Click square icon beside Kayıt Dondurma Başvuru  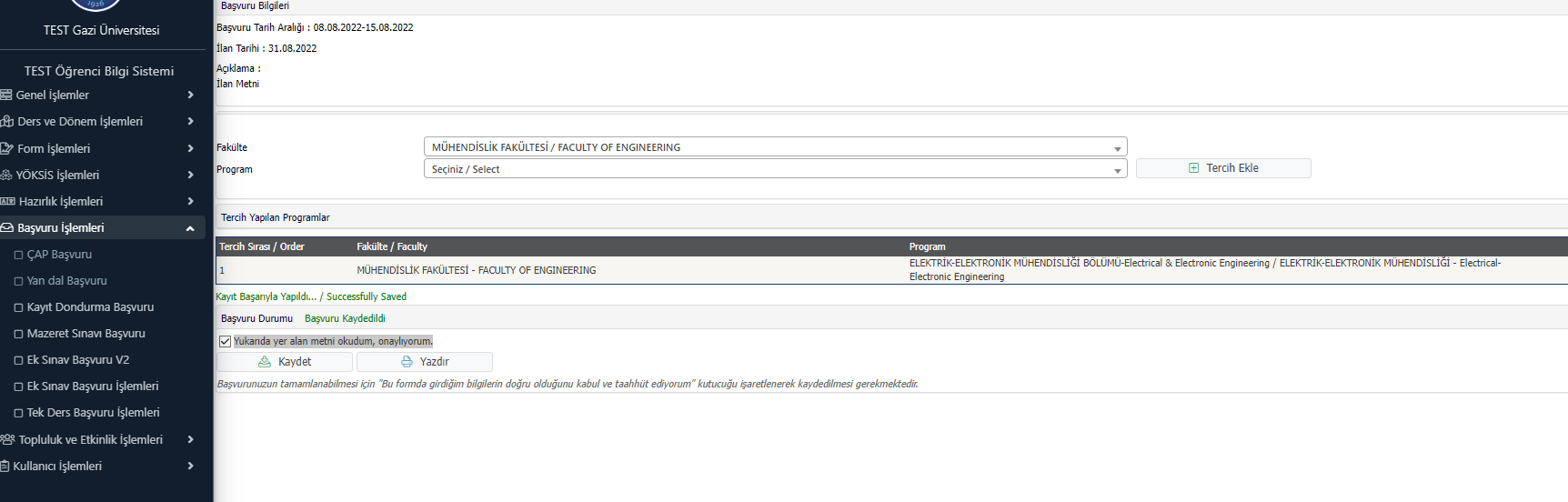pos(18,307)
